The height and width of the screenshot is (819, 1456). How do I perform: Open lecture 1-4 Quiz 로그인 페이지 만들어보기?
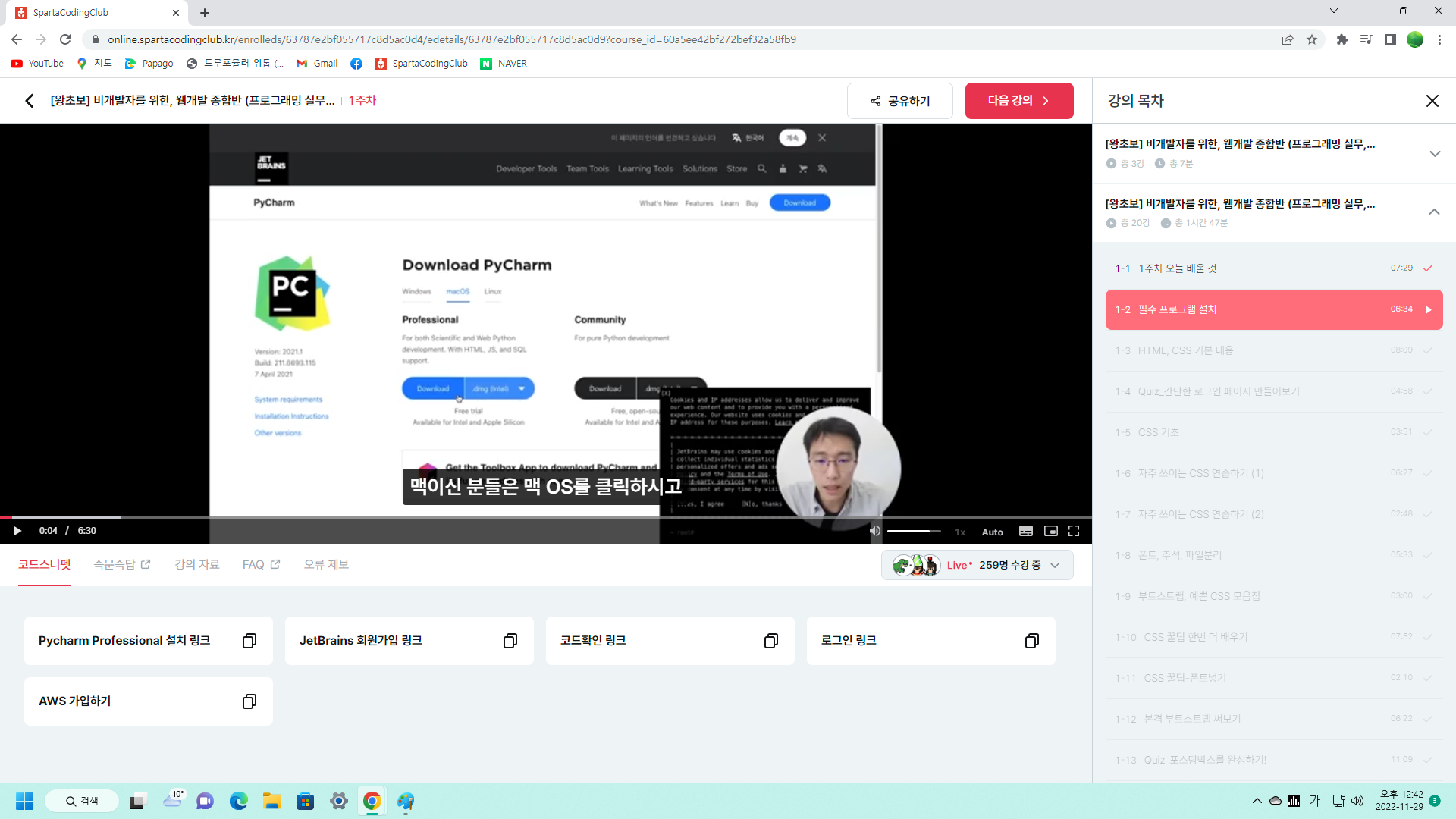click(x=1274, y=391)
